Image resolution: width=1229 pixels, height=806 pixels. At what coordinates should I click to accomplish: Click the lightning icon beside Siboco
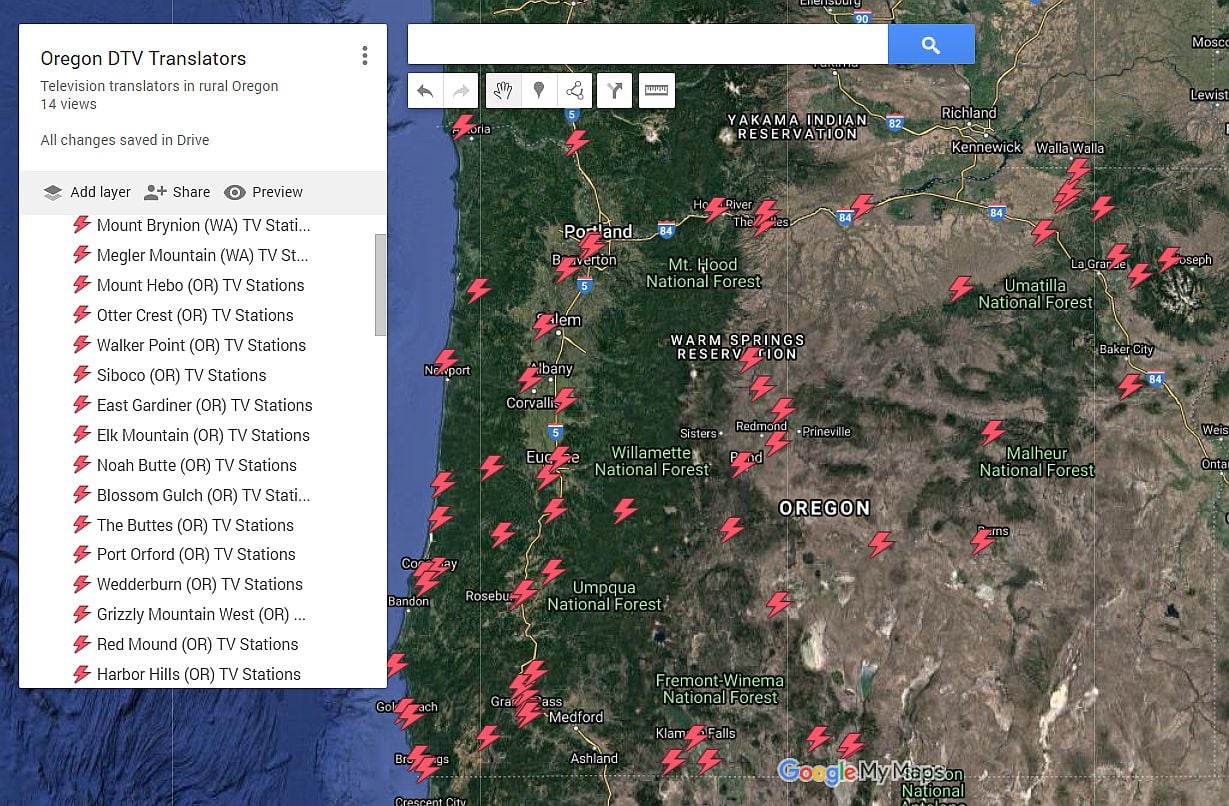[82, 375]
